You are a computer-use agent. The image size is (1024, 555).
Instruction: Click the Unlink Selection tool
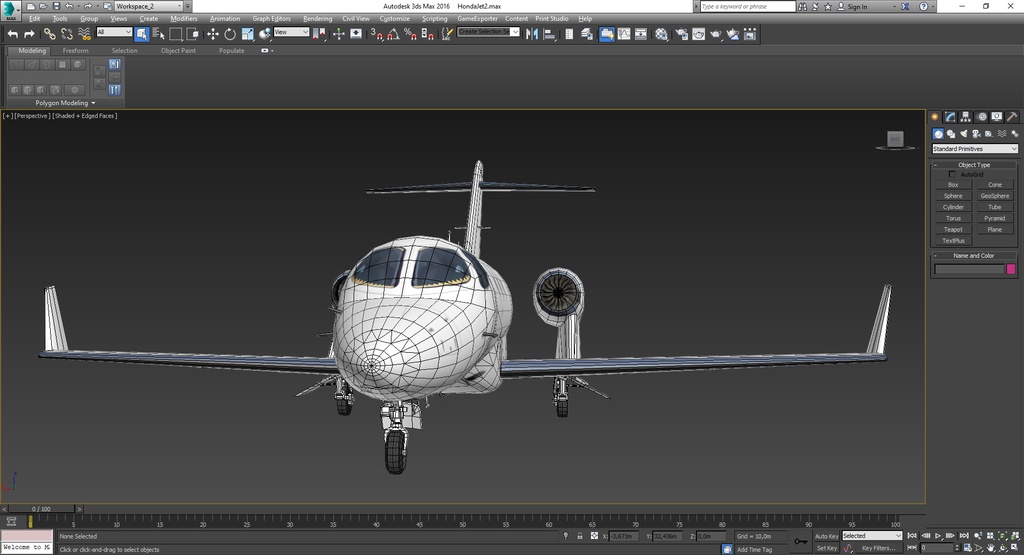tap(67, 34)
